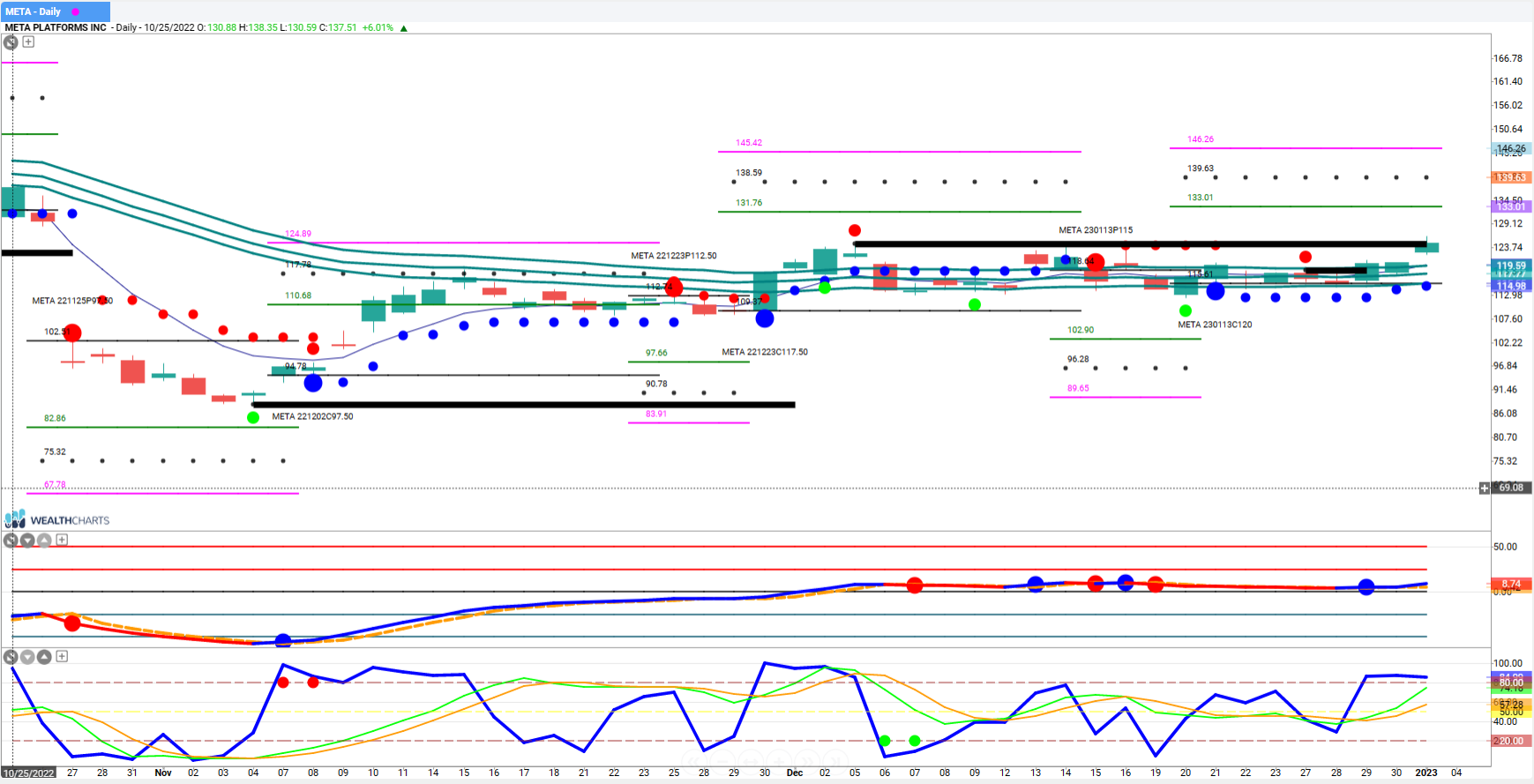Screen dimensions: 1534x784
Task: Move the bottom oscillator panel up
Action: click(x=44, y=657)
